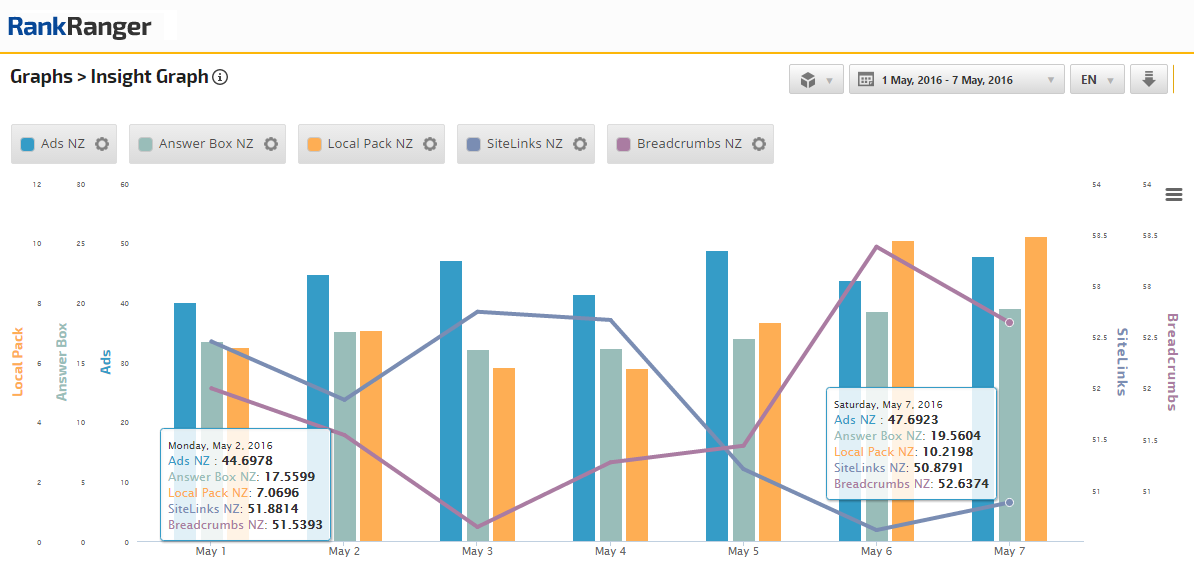Viewport: 1194px width, 565px height.
Task: Expand the cube package dropdown
Action: pos(816,80)
